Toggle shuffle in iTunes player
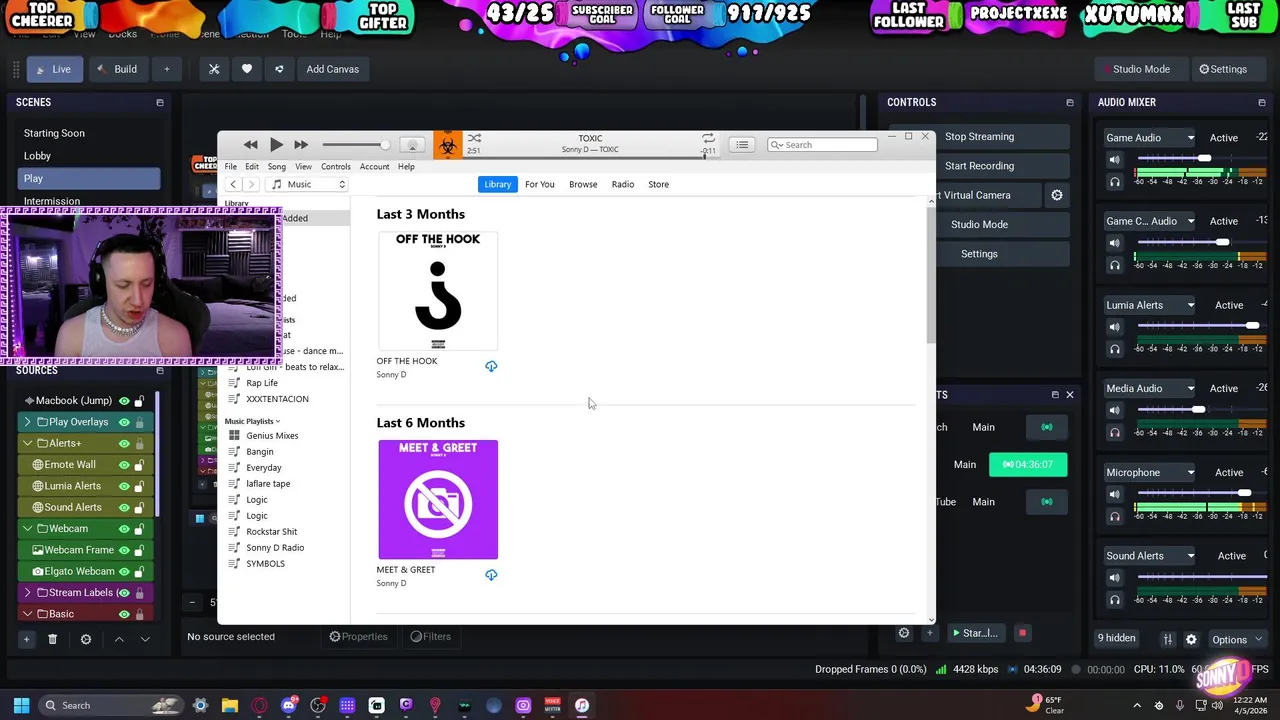The height and width of the screenshot is (720, 1280). point(474,138)
